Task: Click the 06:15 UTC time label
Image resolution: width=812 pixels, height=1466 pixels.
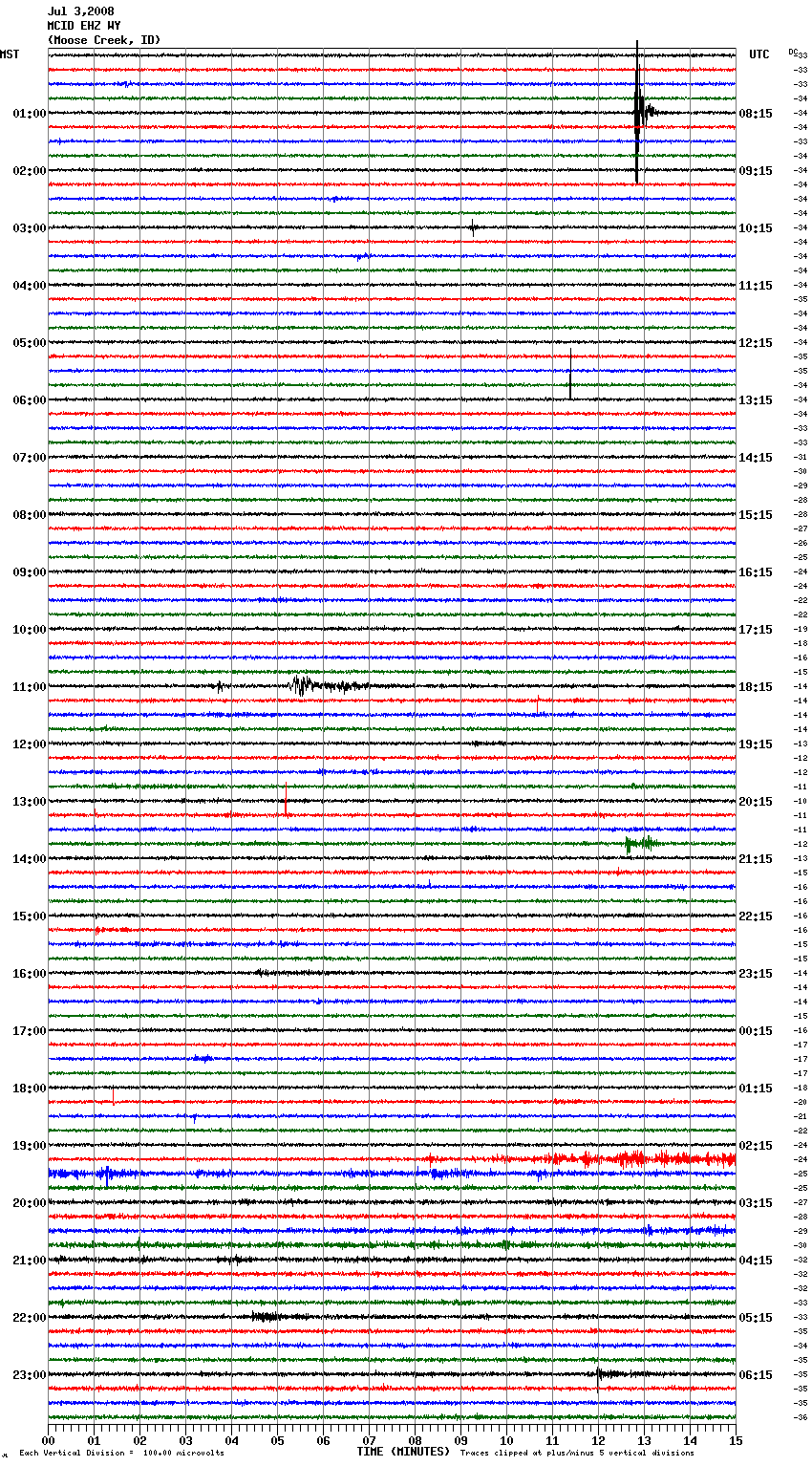Action: [x=756, y=1375]
